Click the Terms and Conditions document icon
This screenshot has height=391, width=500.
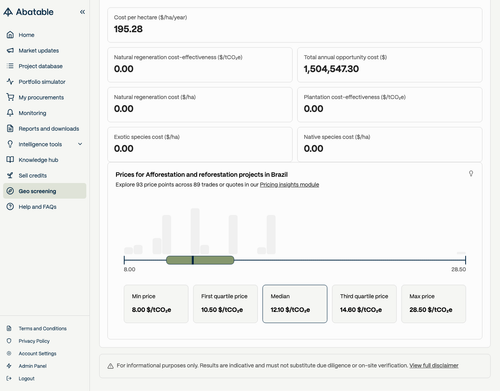point(9,328)
